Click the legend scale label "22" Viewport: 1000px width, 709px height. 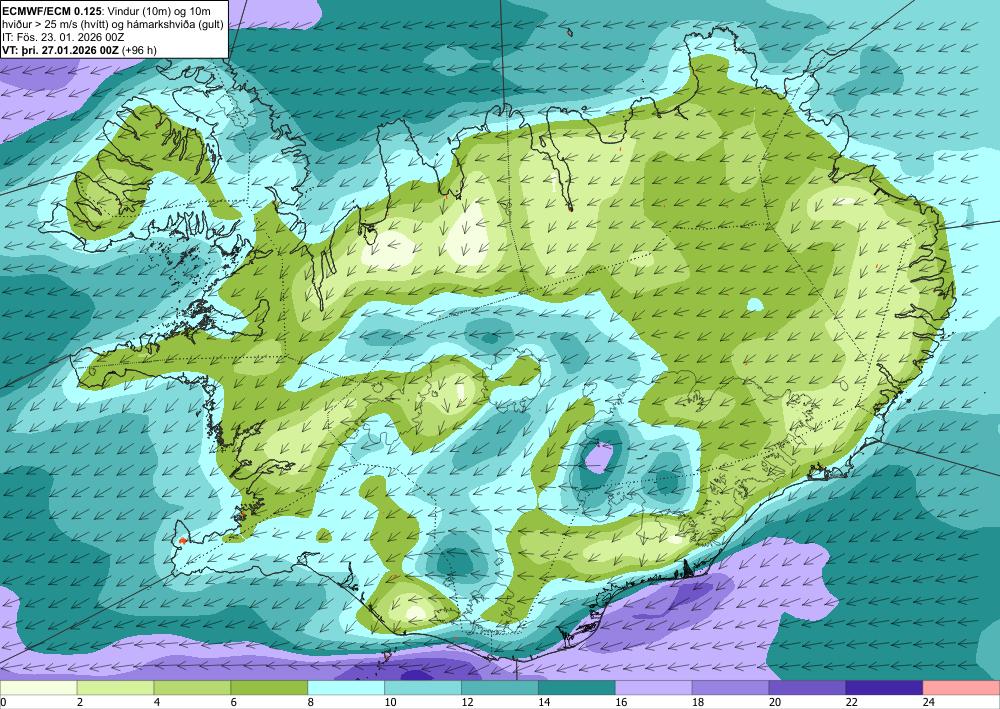click(852, 703)
